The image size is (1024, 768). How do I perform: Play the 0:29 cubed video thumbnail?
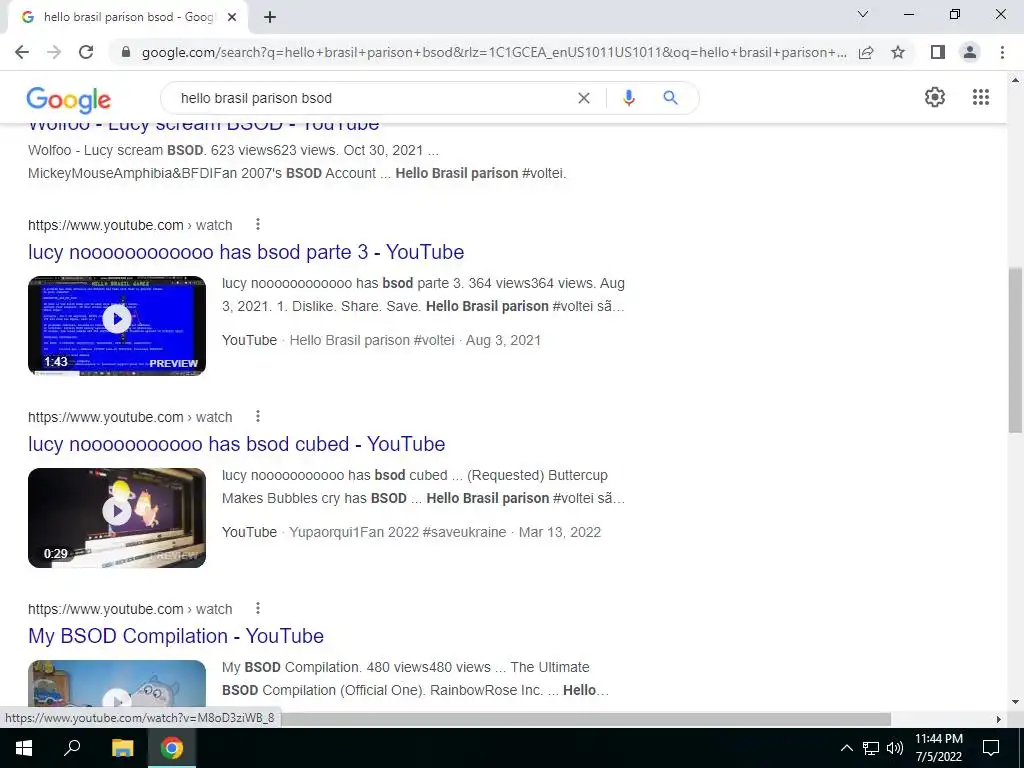pyautogui.click(x=117, y=517)
